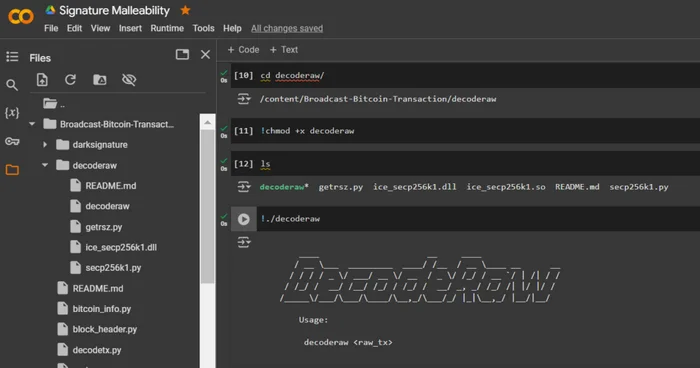Image resolution: width=700 pixels, height=368 pixels.
Task: Open the File menu
Action: 51,28
